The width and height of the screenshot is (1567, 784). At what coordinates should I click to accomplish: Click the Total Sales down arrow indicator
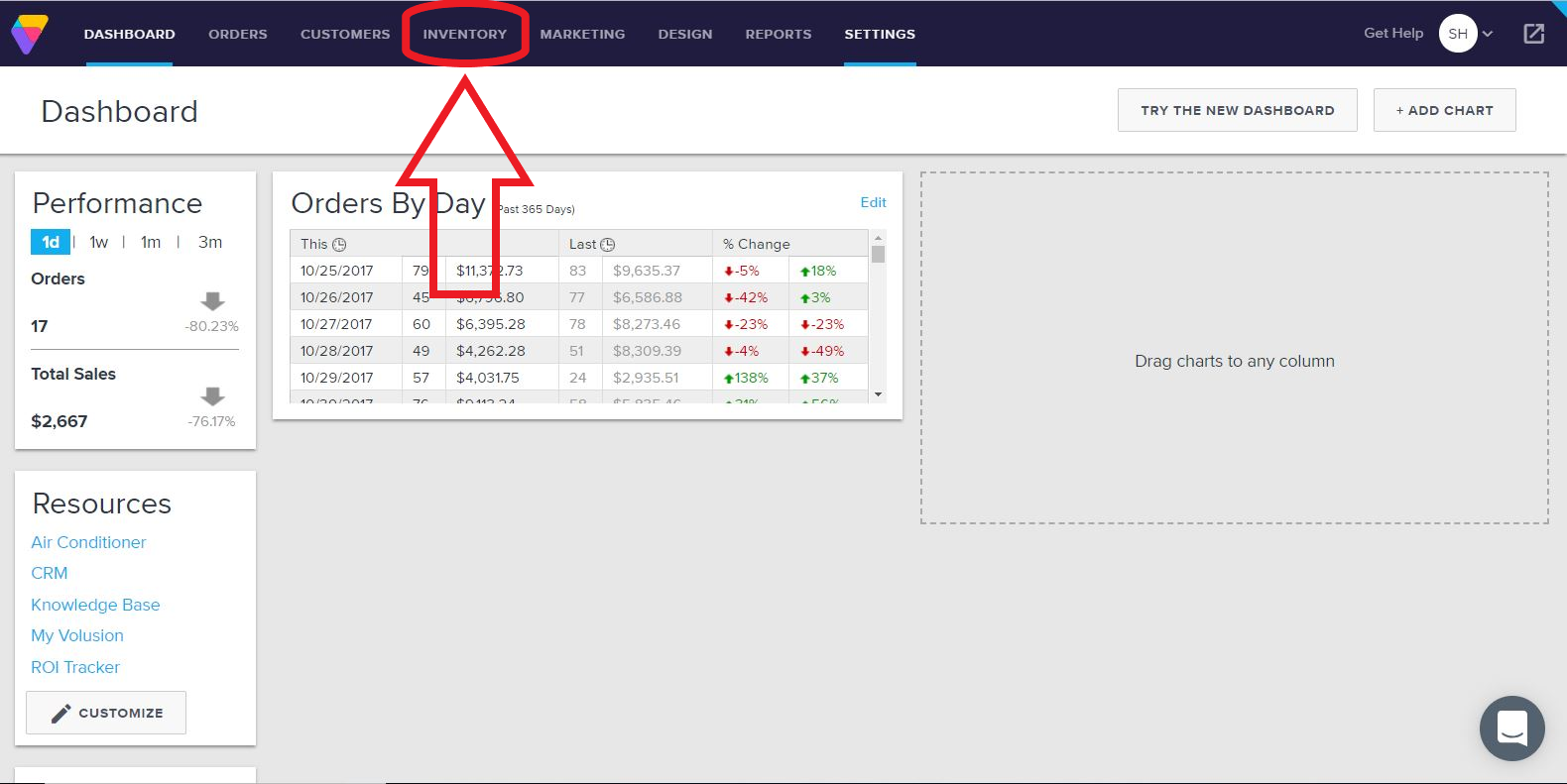point(212,396)
